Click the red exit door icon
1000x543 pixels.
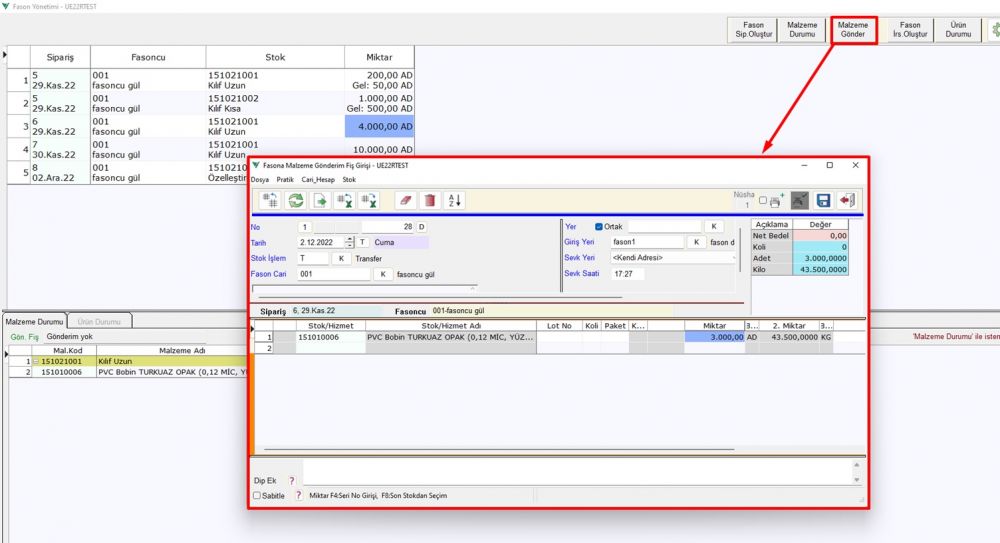click(847, 200)
